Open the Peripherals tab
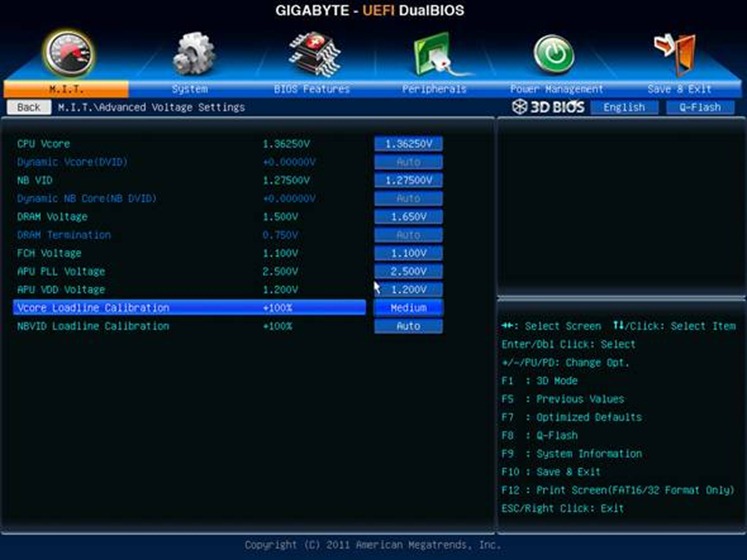 [434, 89]
